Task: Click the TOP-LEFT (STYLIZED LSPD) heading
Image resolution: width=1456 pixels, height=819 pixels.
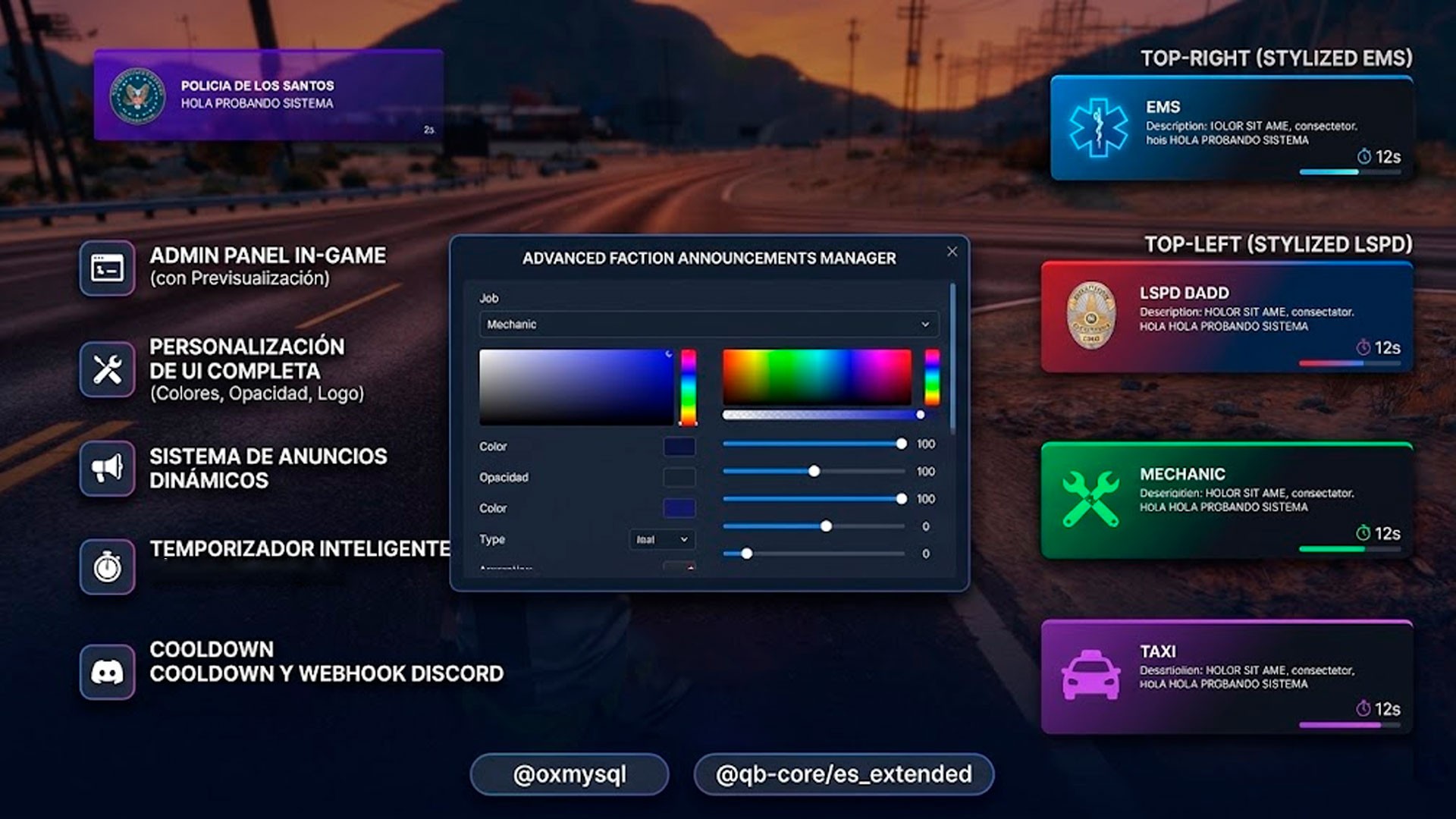Action: 1278,244
